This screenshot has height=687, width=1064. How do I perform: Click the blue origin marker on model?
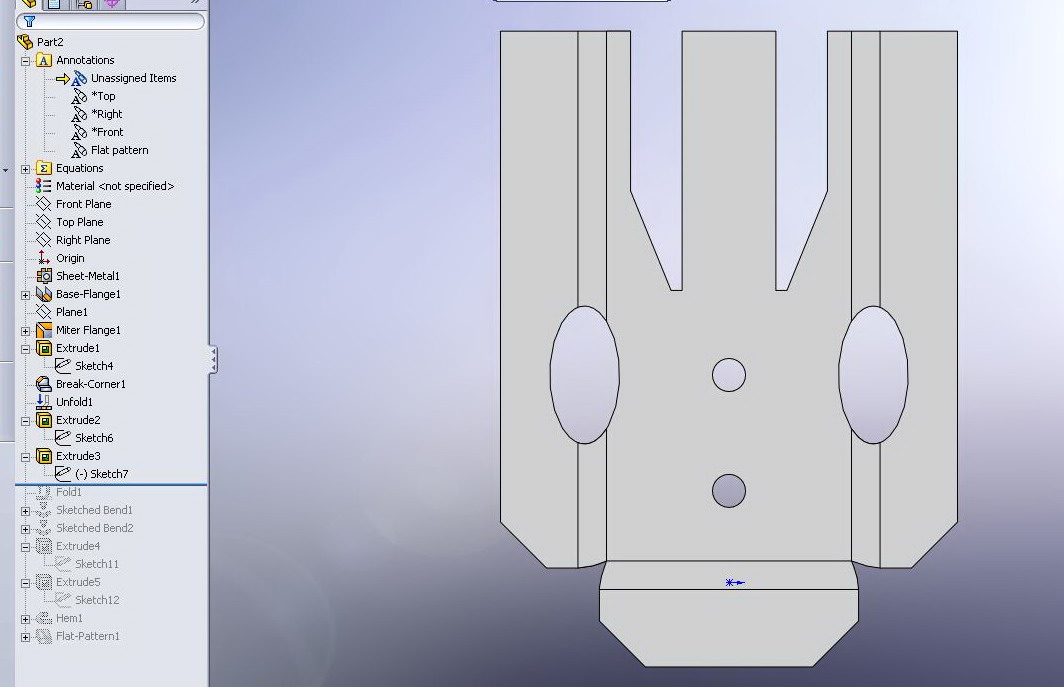pos(734,582)
